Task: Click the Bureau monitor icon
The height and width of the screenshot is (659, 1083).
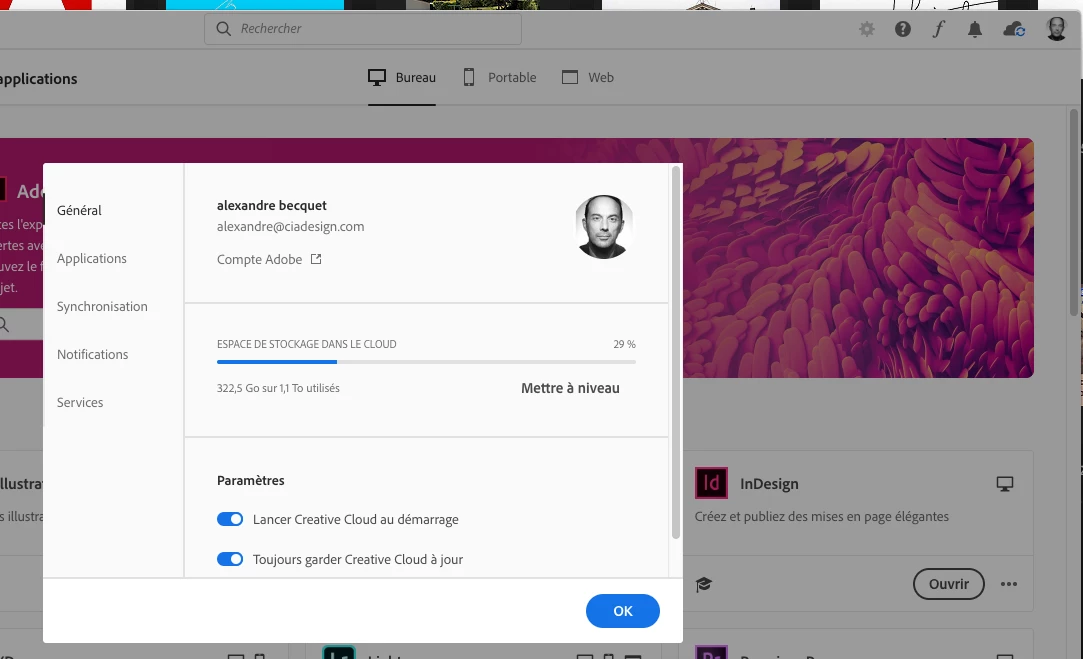Action: pyautogui.click(x=376, y=77)
